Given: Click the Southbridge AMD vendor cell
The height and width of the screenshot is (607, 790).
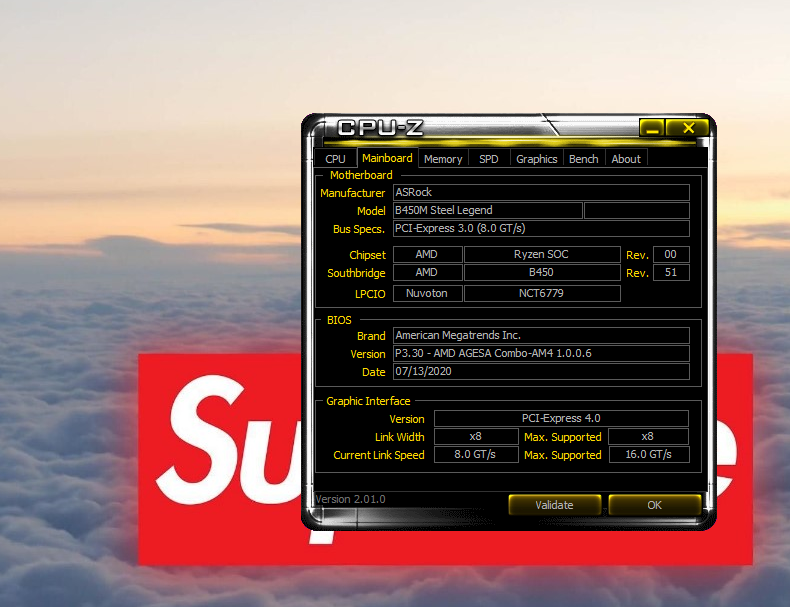Looking at the screenshot, I should pyautogui.click(x=427, y=273).
